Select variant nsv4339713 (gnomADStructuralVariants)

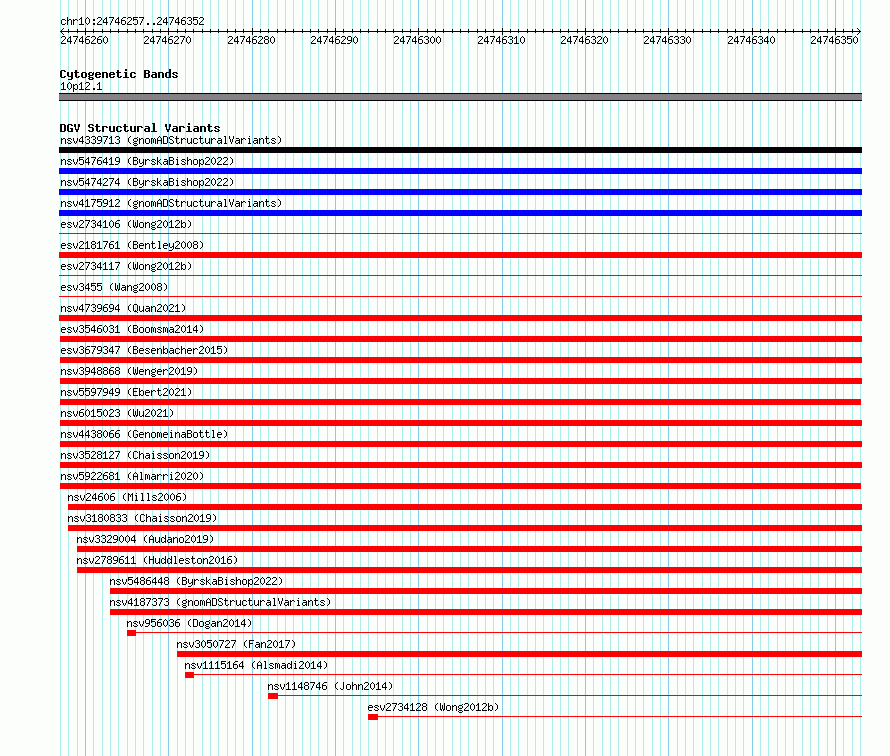coord(171,140)
